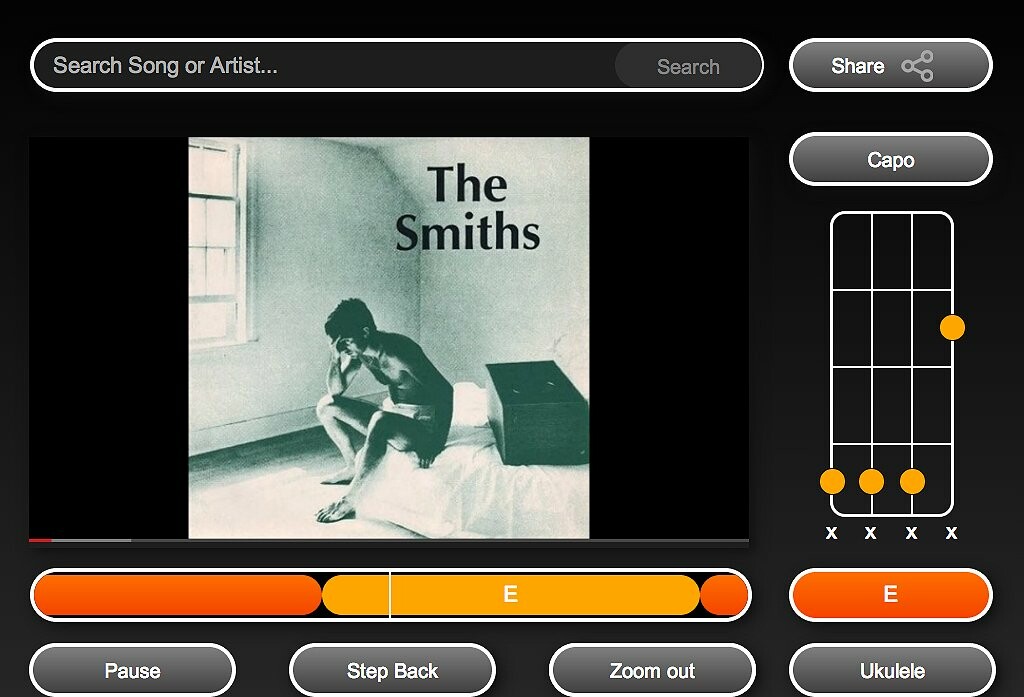1024x697 pixels.
Task: Click the share network icon
Action: [918, 66]
